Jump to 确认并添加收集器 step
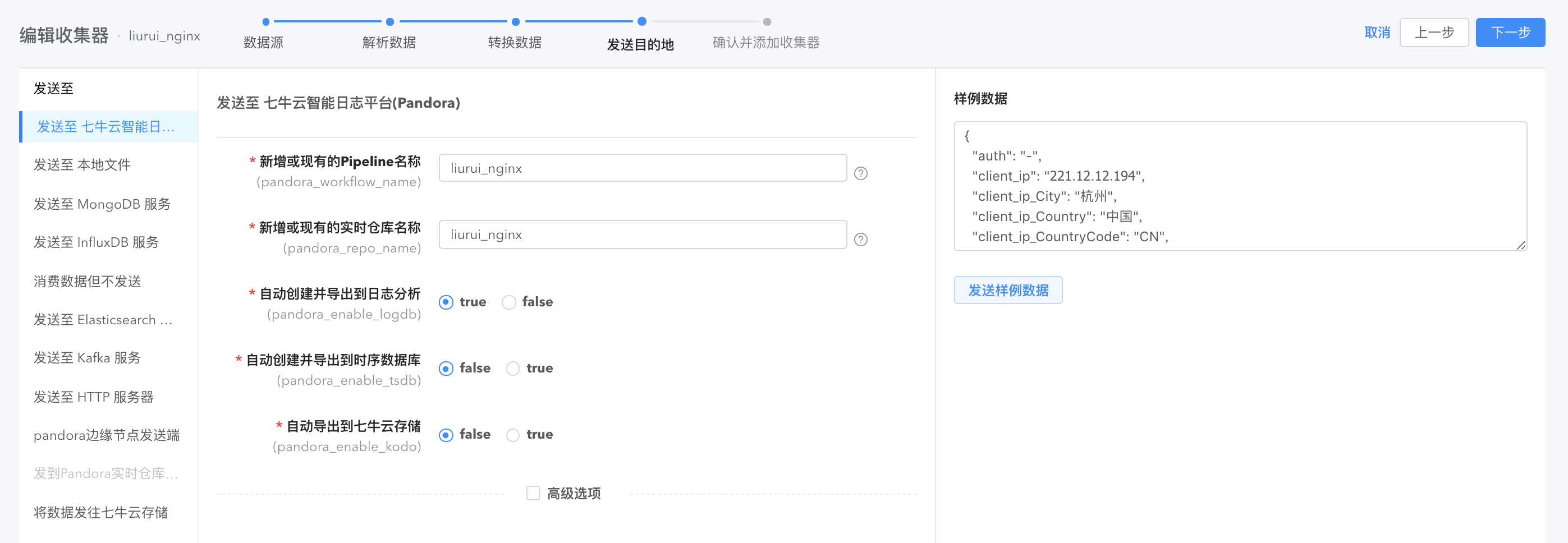The height and width of the screenshot is (543, 1568). click(x=767, y=42)
